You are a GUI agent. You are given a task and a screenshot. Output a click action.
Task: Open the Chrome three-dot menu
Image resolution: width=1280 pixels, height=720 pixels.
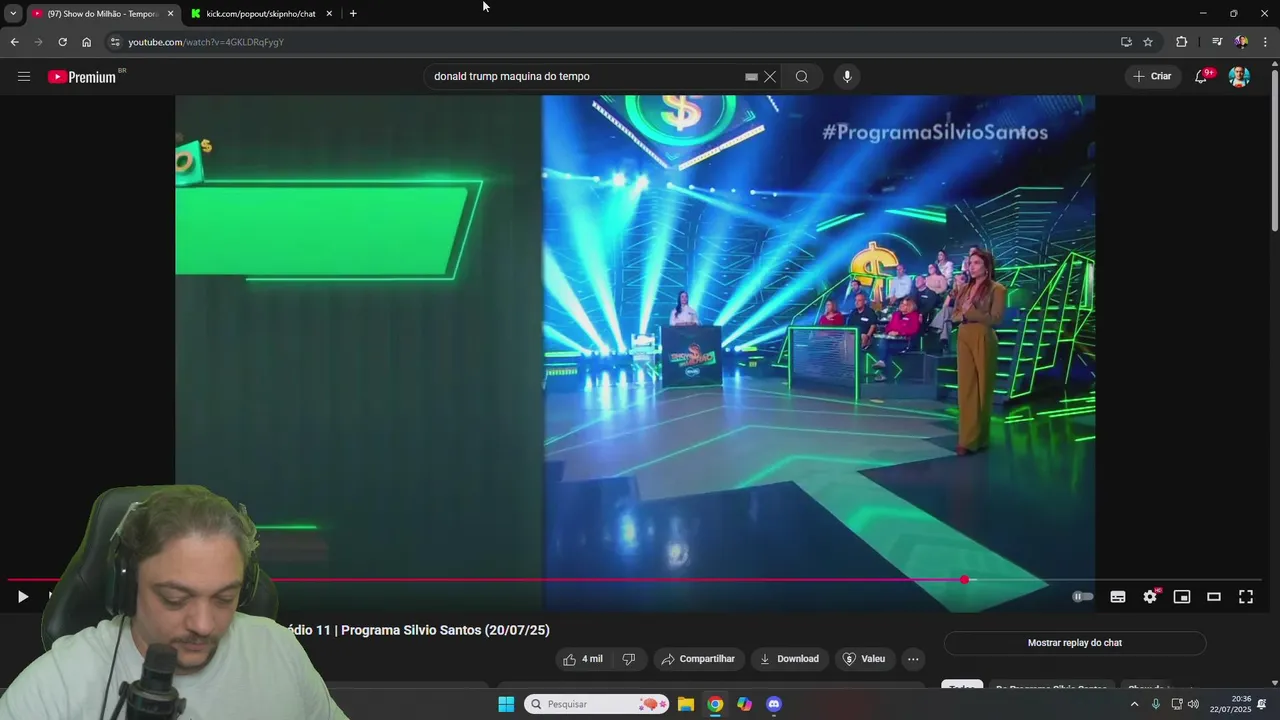pos(1265,42)
